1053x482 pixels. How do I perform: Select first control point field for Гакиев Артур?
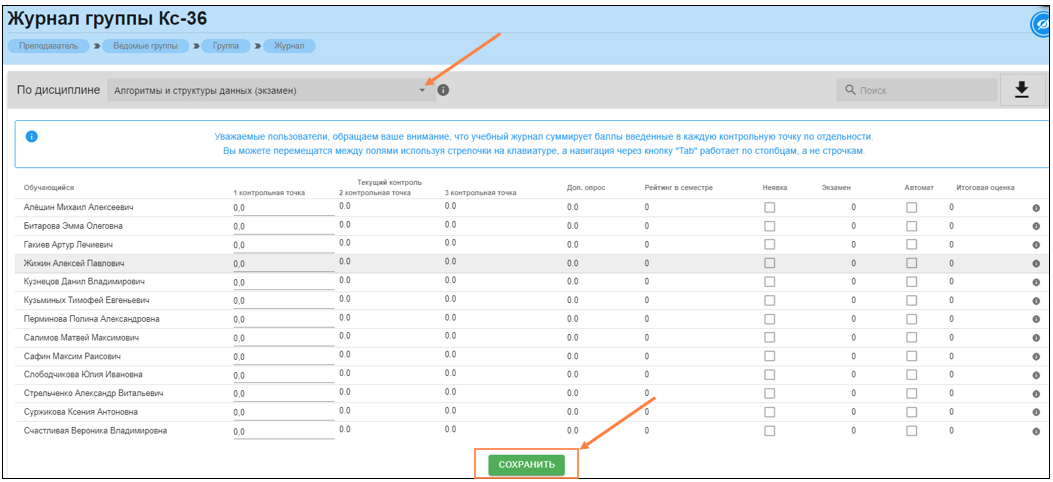[x=283, y=245]
